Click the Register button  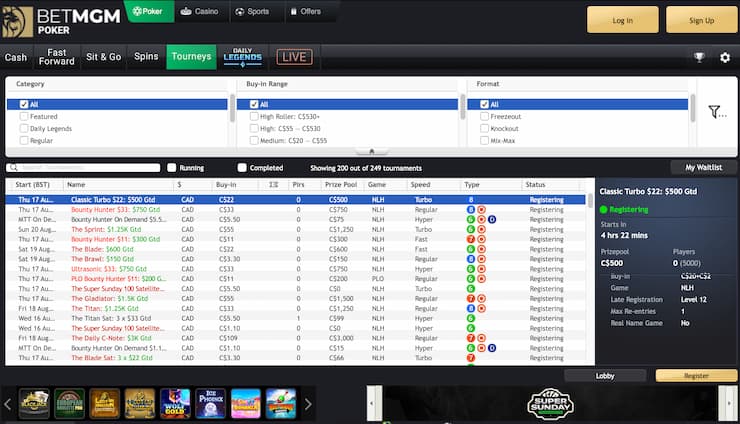tap(696, 376)
